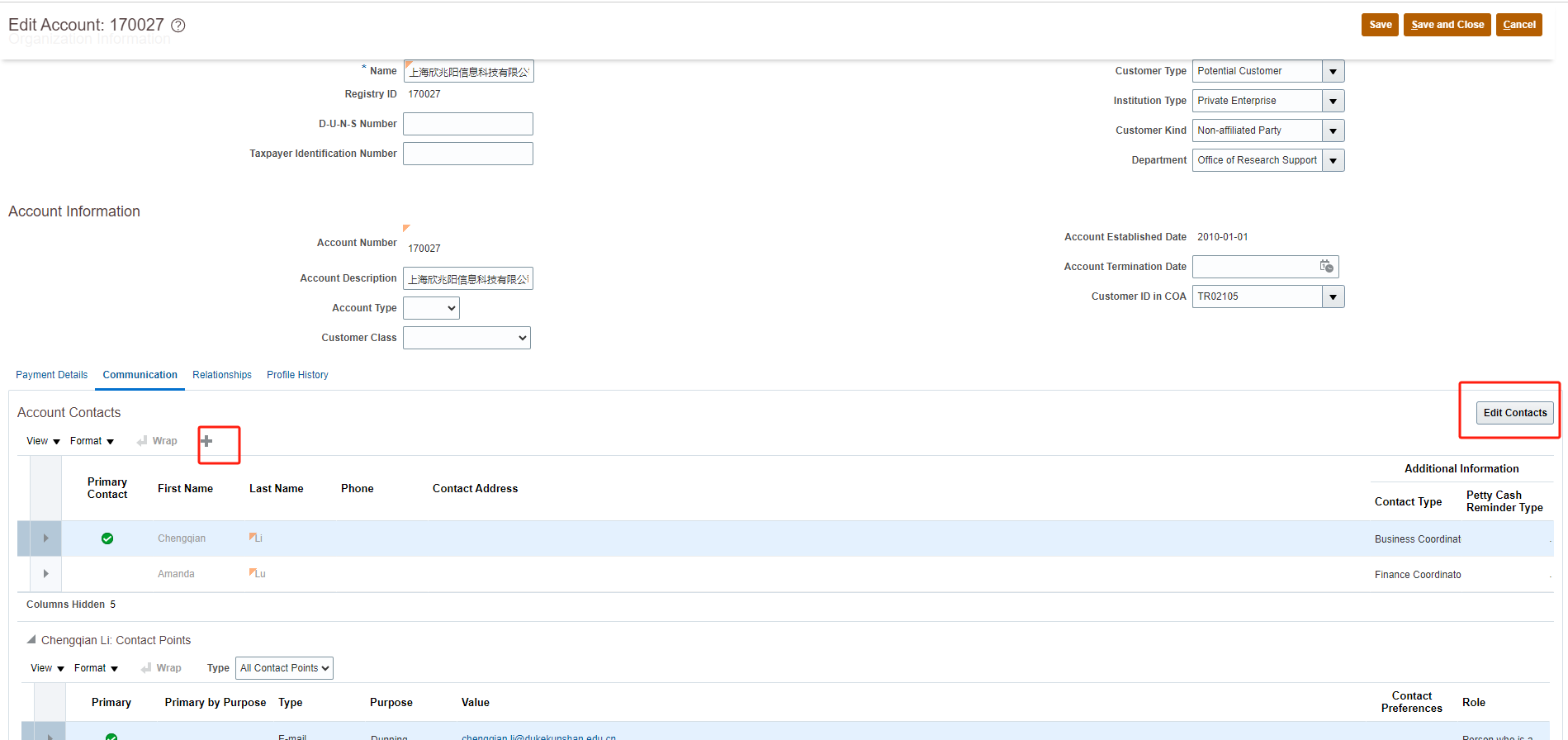This screenshot has height=740, width=1568.
Task: Click the Columns Hidden 5 text
Action: coord(71,605)
